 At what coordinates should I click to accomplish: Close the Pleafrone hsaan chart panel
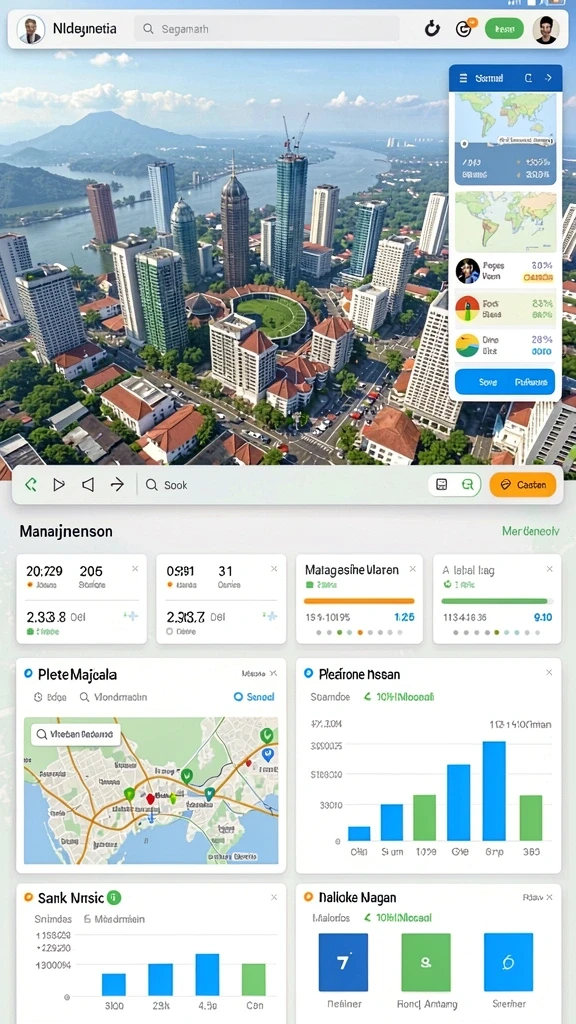click(x=549, y=673)
